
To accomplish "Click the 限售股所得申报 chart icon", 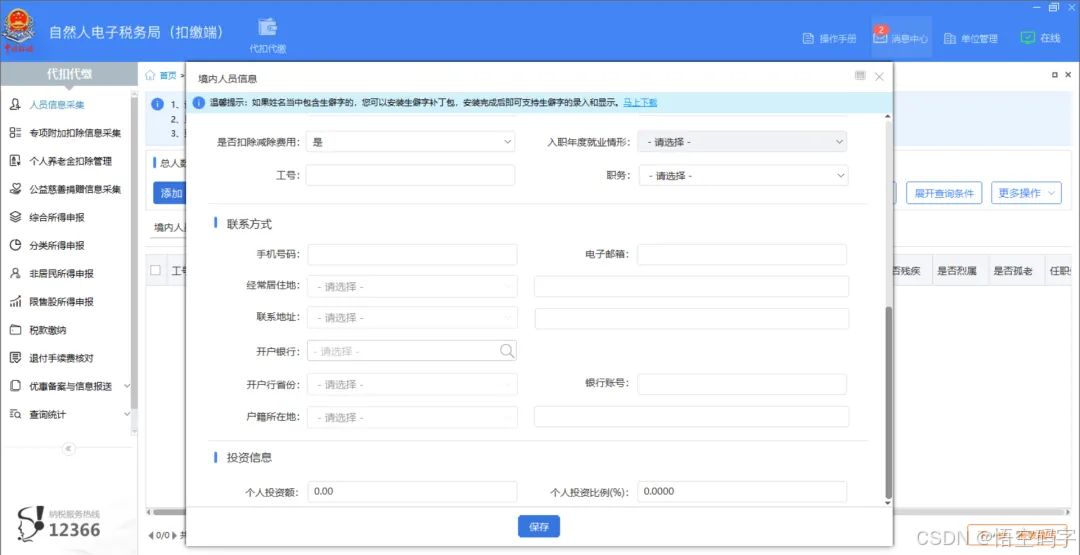I will click(15, 302).
